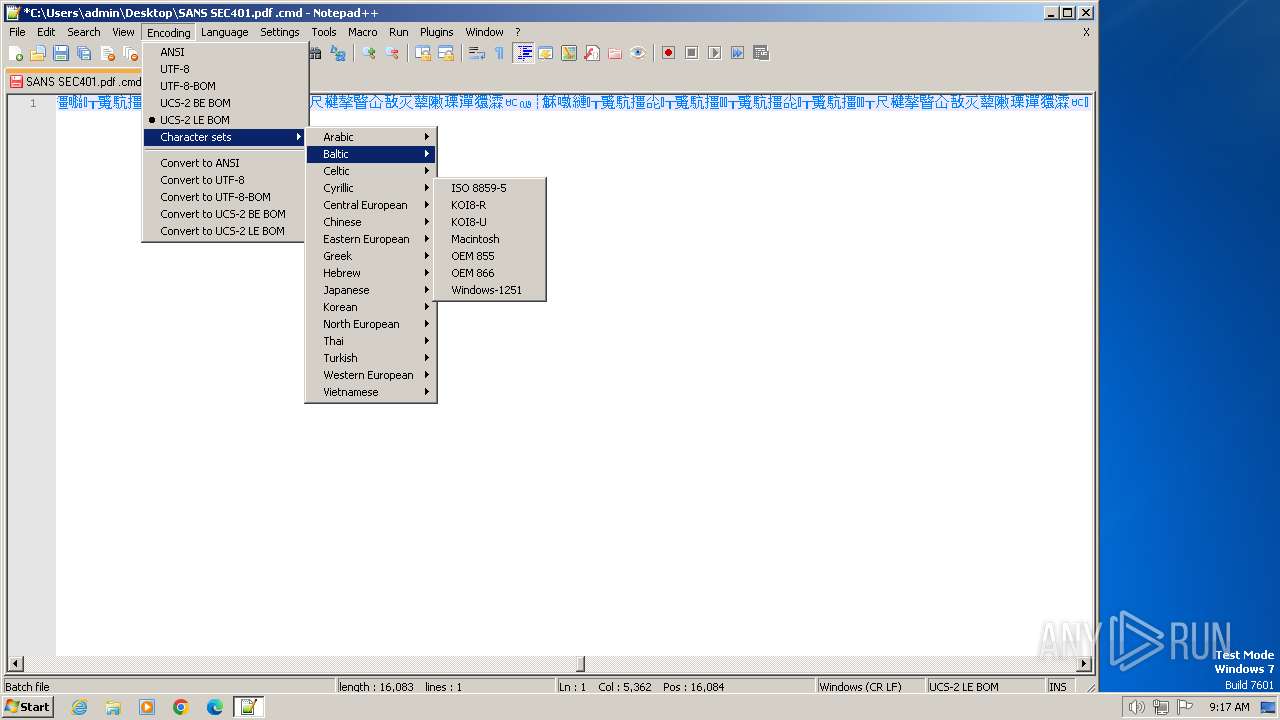Open Google Chrome from taskbar
1280x720 pixels.
click(181, 707)
